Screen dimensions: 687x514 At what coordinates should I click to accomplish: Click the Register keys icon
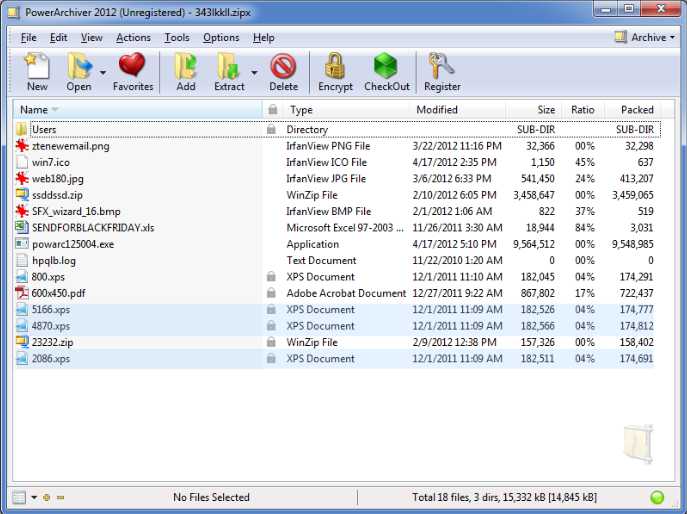click(441, 66)
